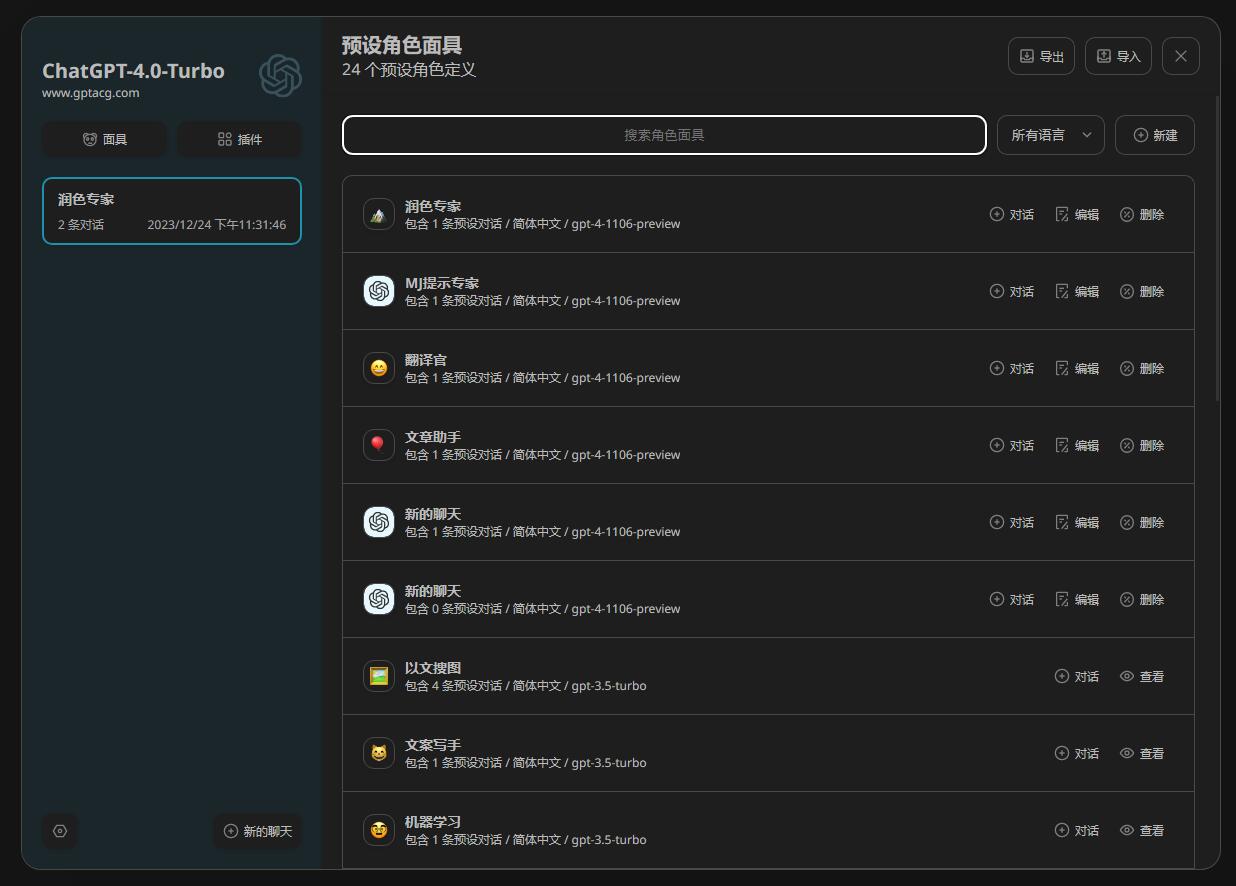The width and height of the screenshot is (1236, 886).
Task: Export masks with 导出 button
Action: tap(1041, 56)
